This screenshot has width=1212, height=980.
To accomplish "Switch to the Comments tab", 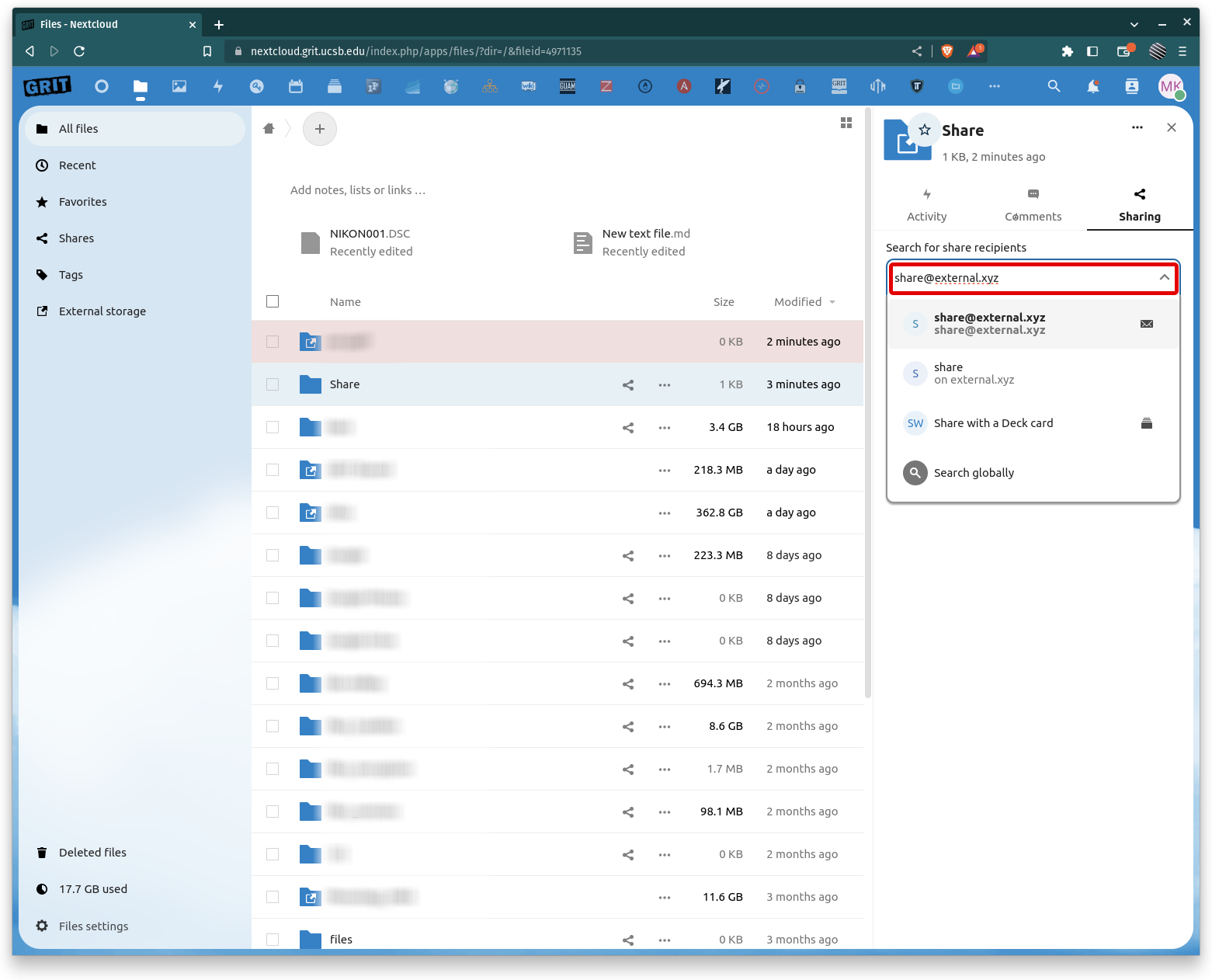I will coord(1033,205).
